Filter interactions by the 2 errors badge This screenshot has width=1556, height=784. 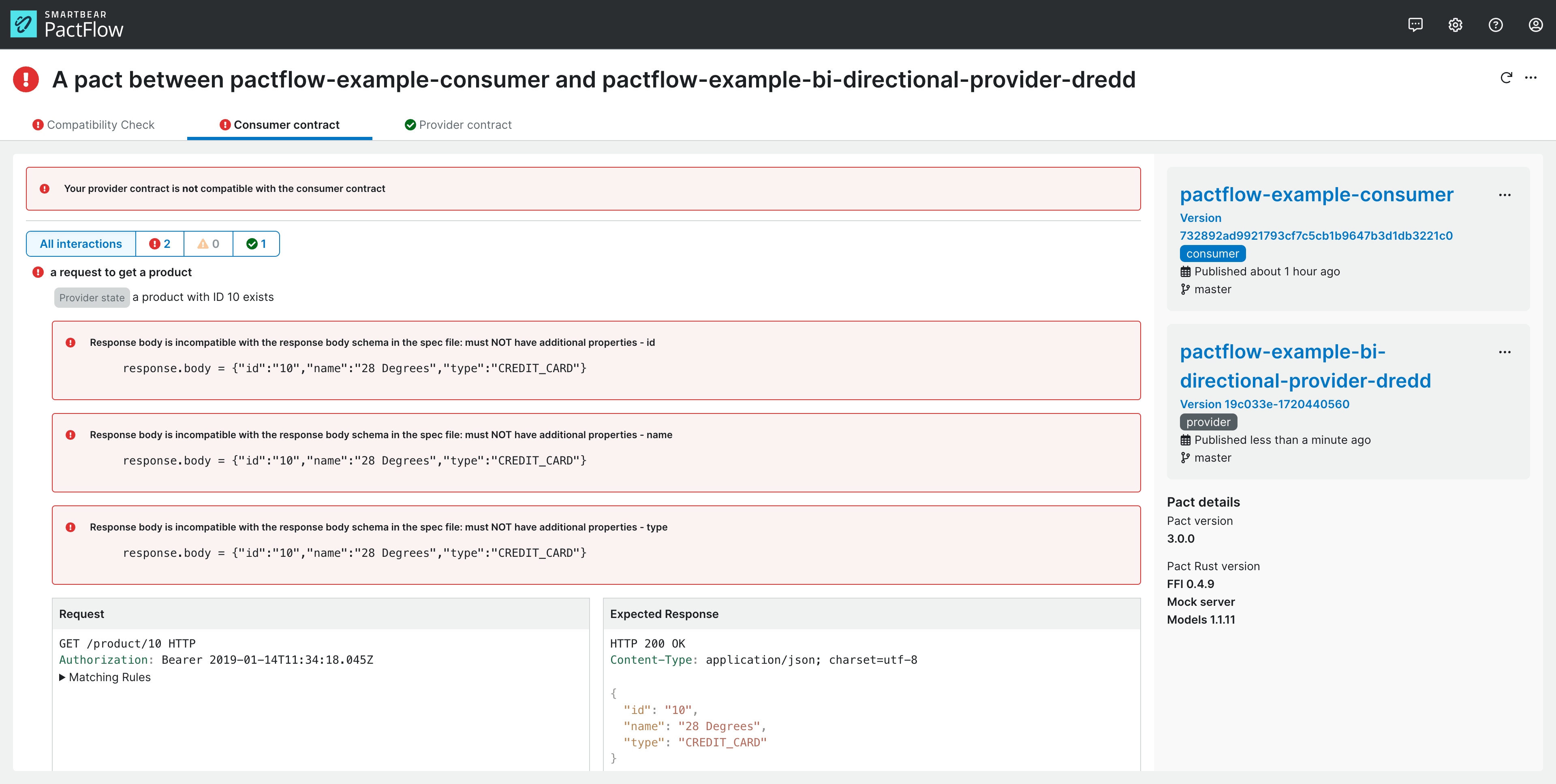coord(160,243)
